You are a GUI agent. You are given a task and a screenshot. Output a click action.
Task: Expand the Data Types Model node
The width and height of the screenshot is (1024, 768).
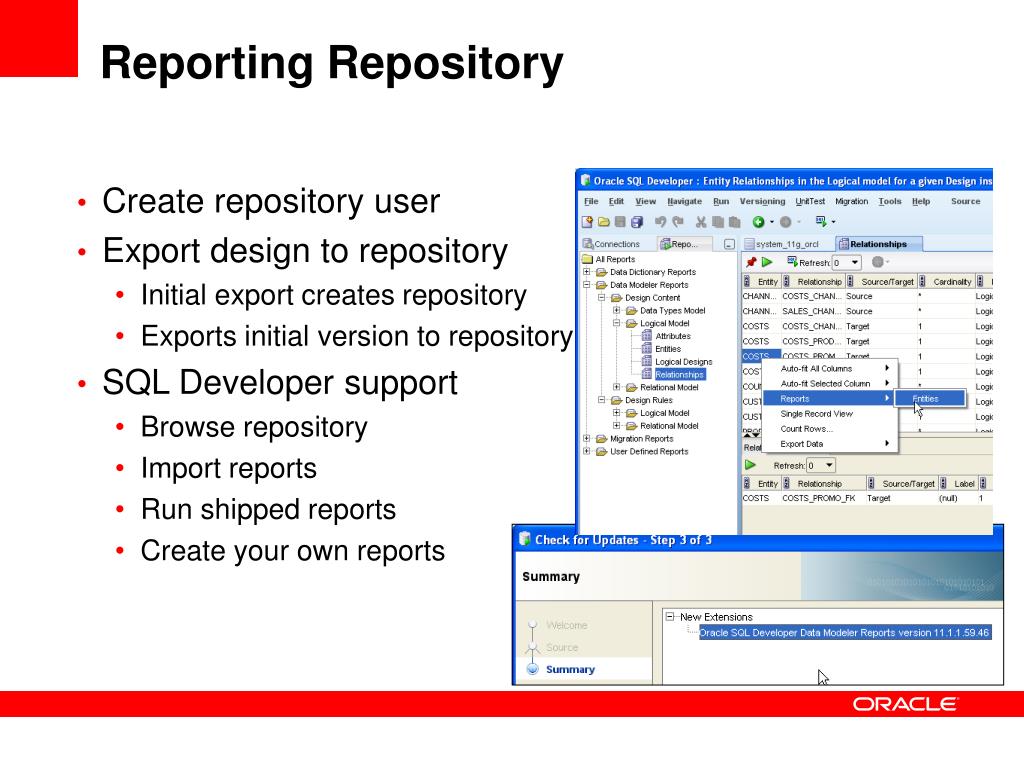click(x=616, y=310)
